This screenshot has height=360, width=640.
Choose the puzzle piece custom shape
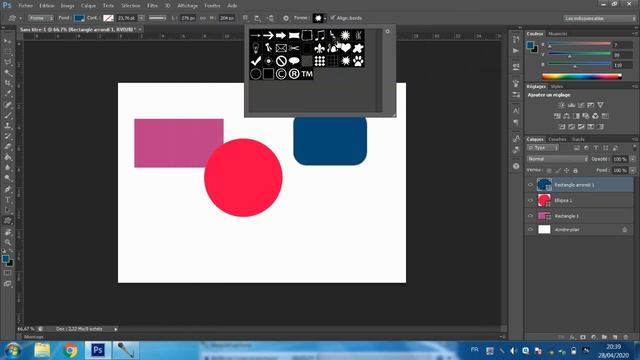pos(358,48)
